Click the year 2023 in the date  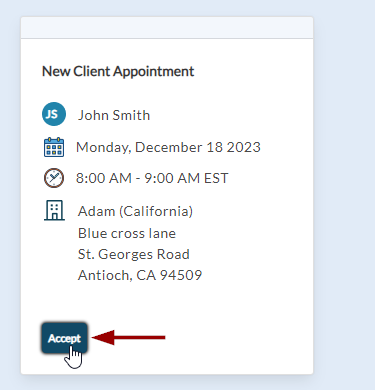tap(244, 147)
